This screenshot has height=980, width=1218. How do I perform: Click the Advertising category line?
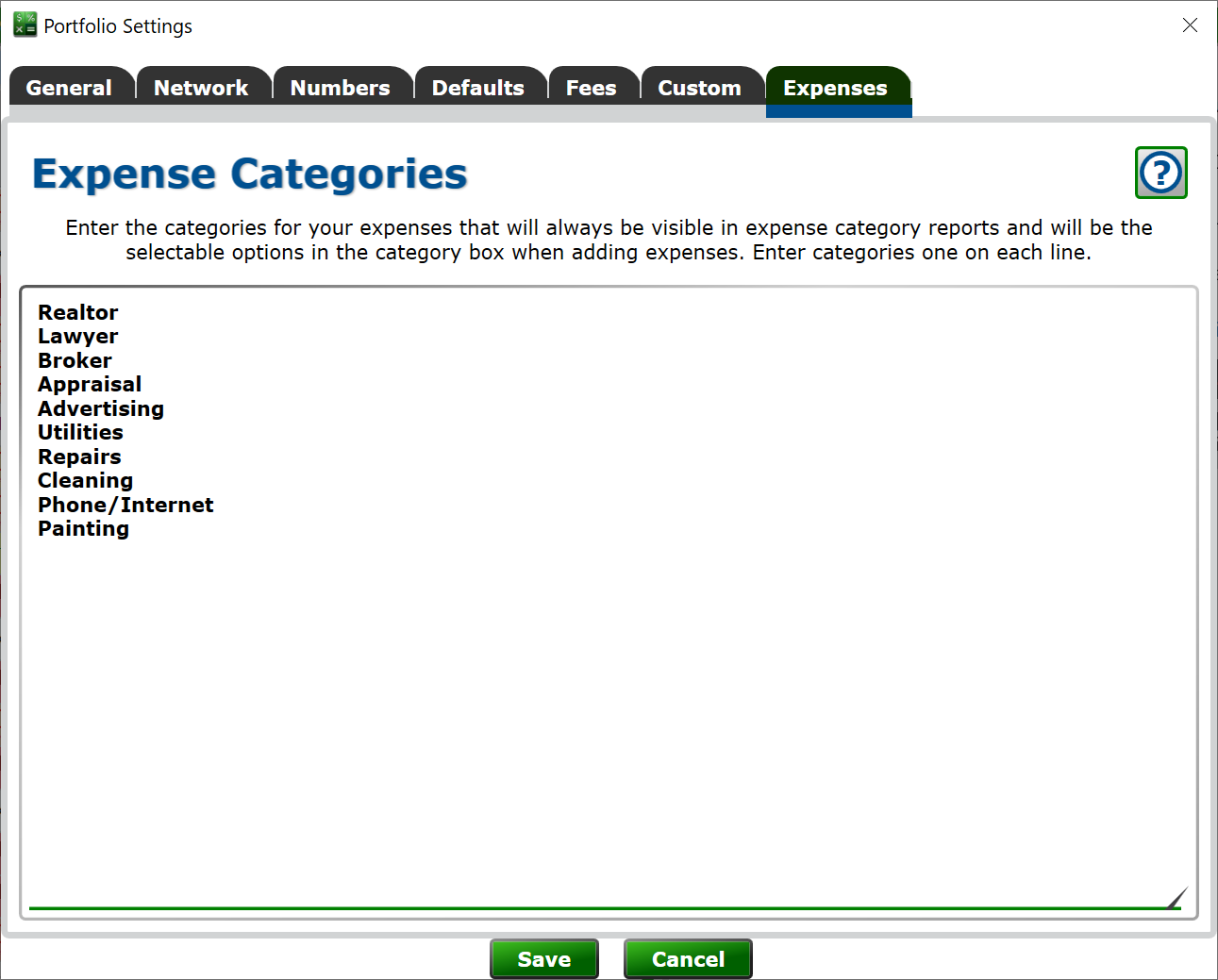[101, 408]
